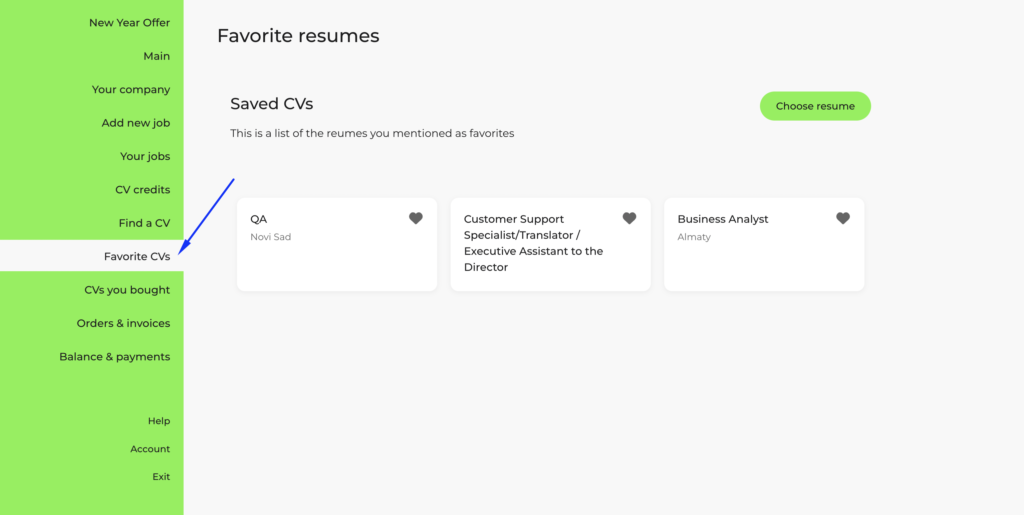Click Exit to log out
Viewport: 1024px width, 515px height.
point(161,477)
